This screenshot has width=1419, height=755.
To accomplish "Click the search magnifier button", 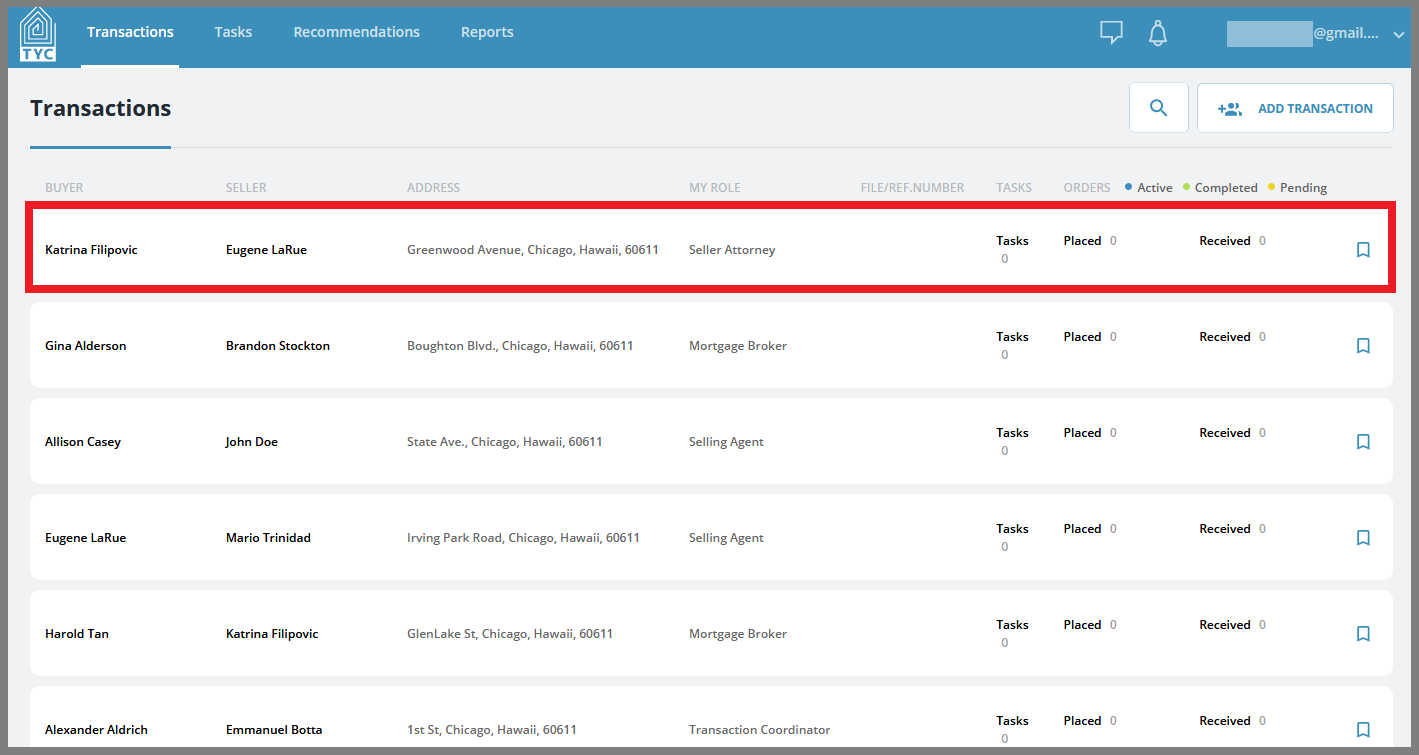I will [x=1159, y=108].
